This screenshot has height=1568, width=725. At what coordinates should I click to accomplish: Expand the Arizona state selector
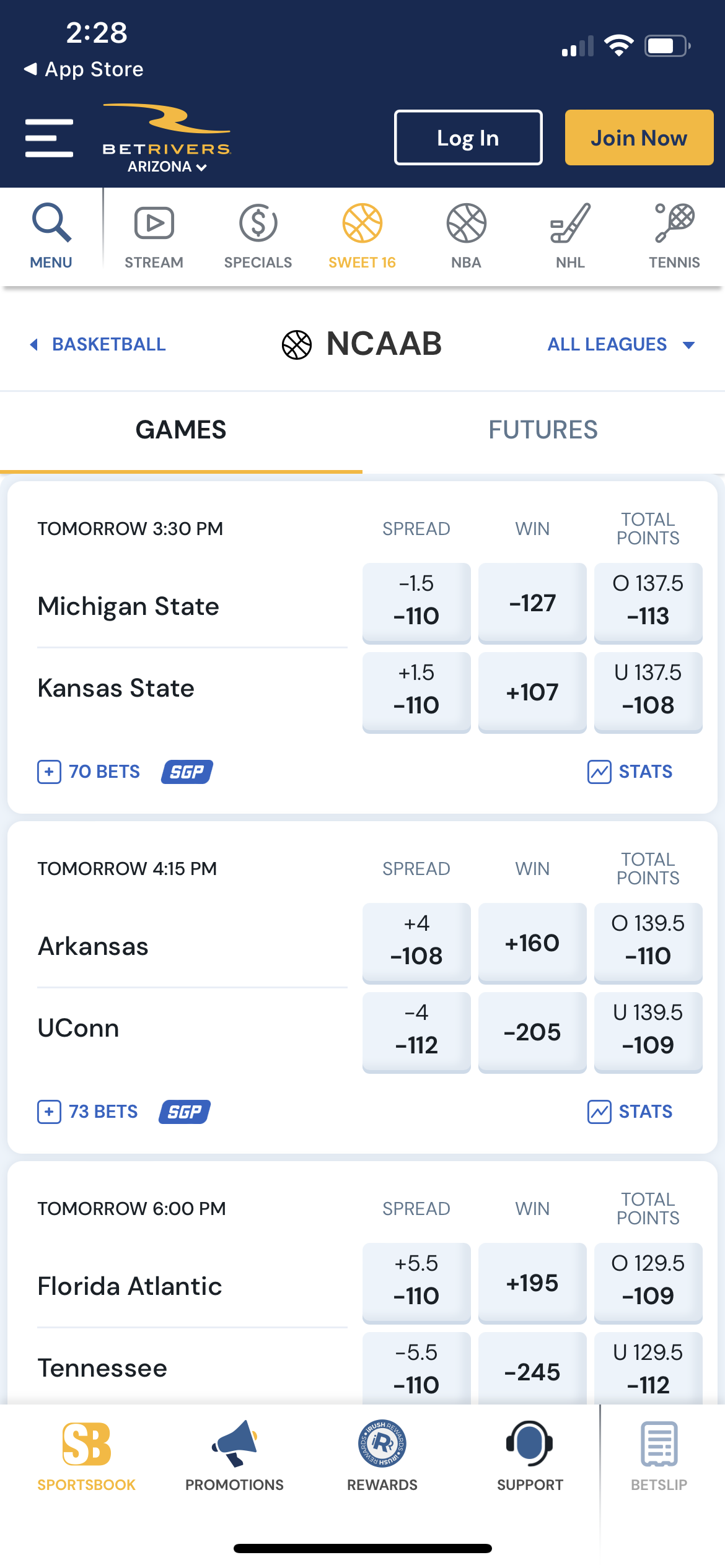coord(167,167)
